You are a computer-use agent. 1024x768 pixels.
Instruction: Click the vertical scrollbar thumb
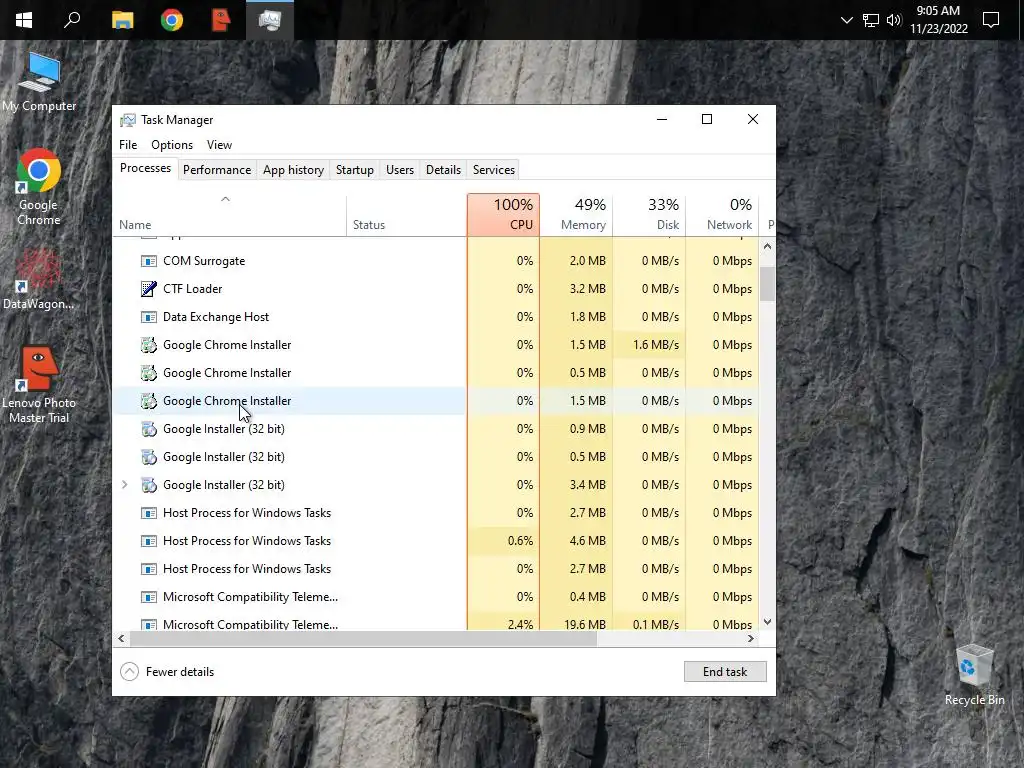point(767,283)
